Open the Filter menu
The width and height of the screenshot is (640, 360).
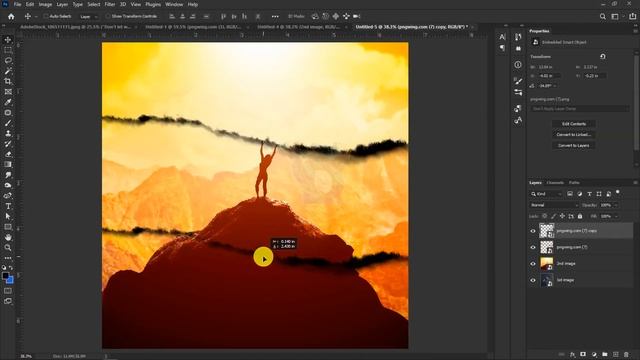pyautogui.click(x=110, y=4)
